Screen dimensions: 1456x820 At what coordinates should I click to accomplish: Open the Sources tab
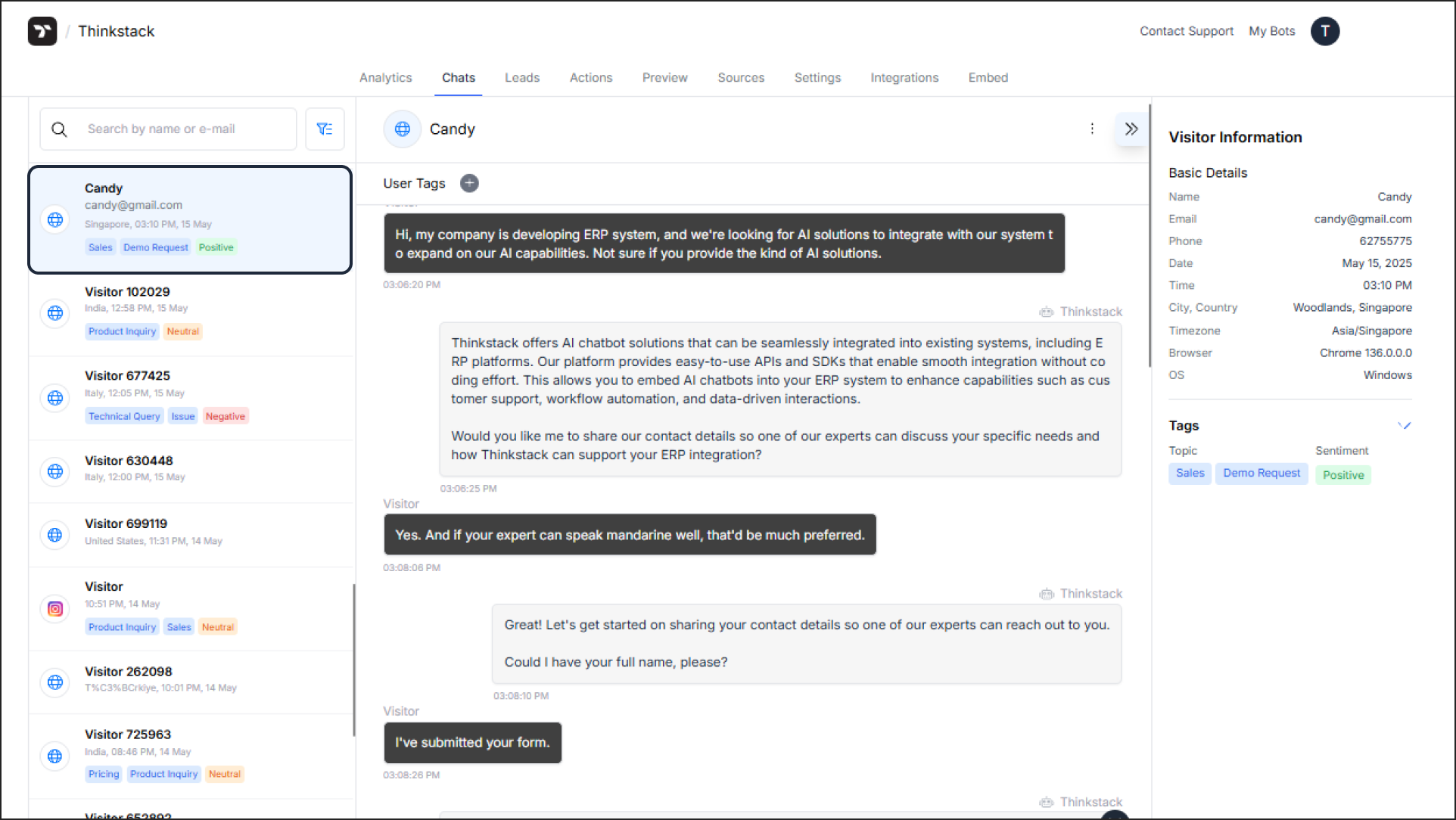pyautogui.click(x=741, y=77)
